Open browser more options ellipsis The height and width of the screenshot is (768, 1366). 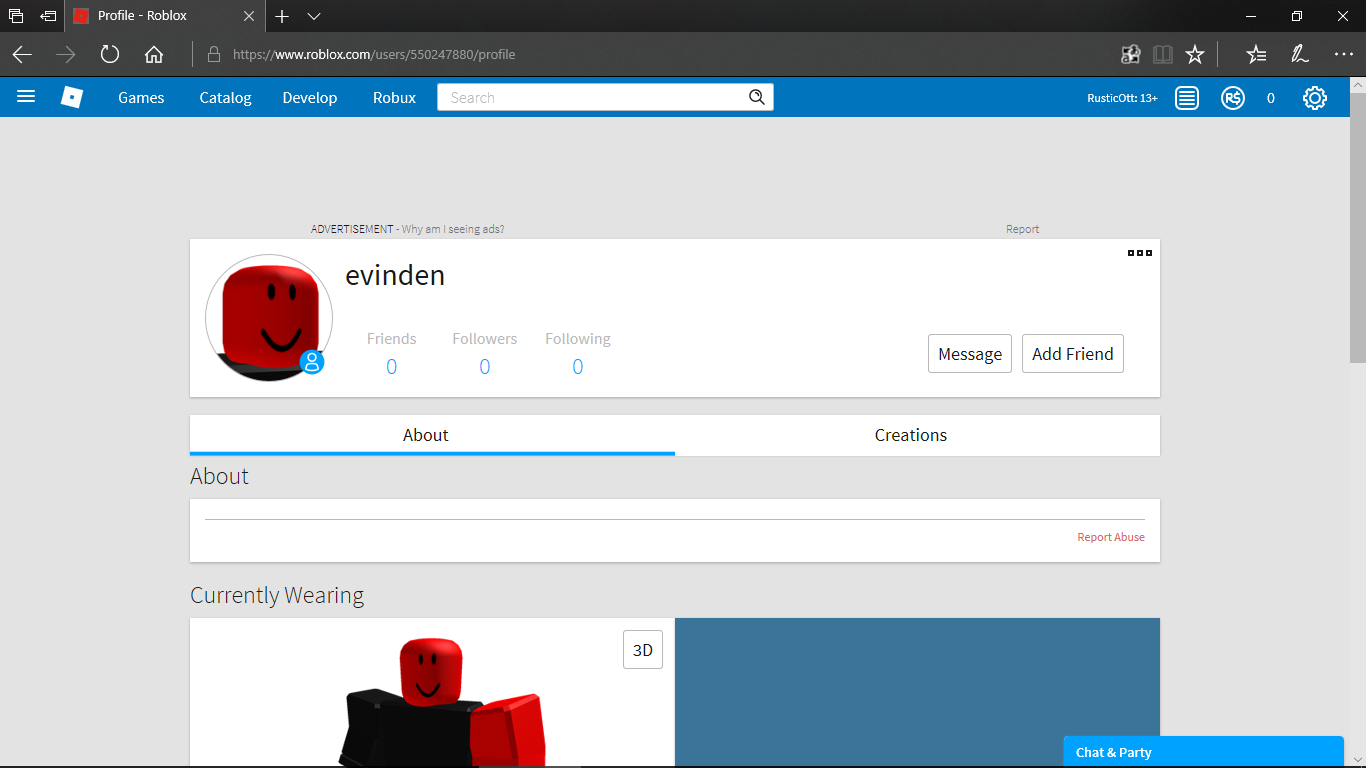pyautogui.click(x=1343, y=55)
